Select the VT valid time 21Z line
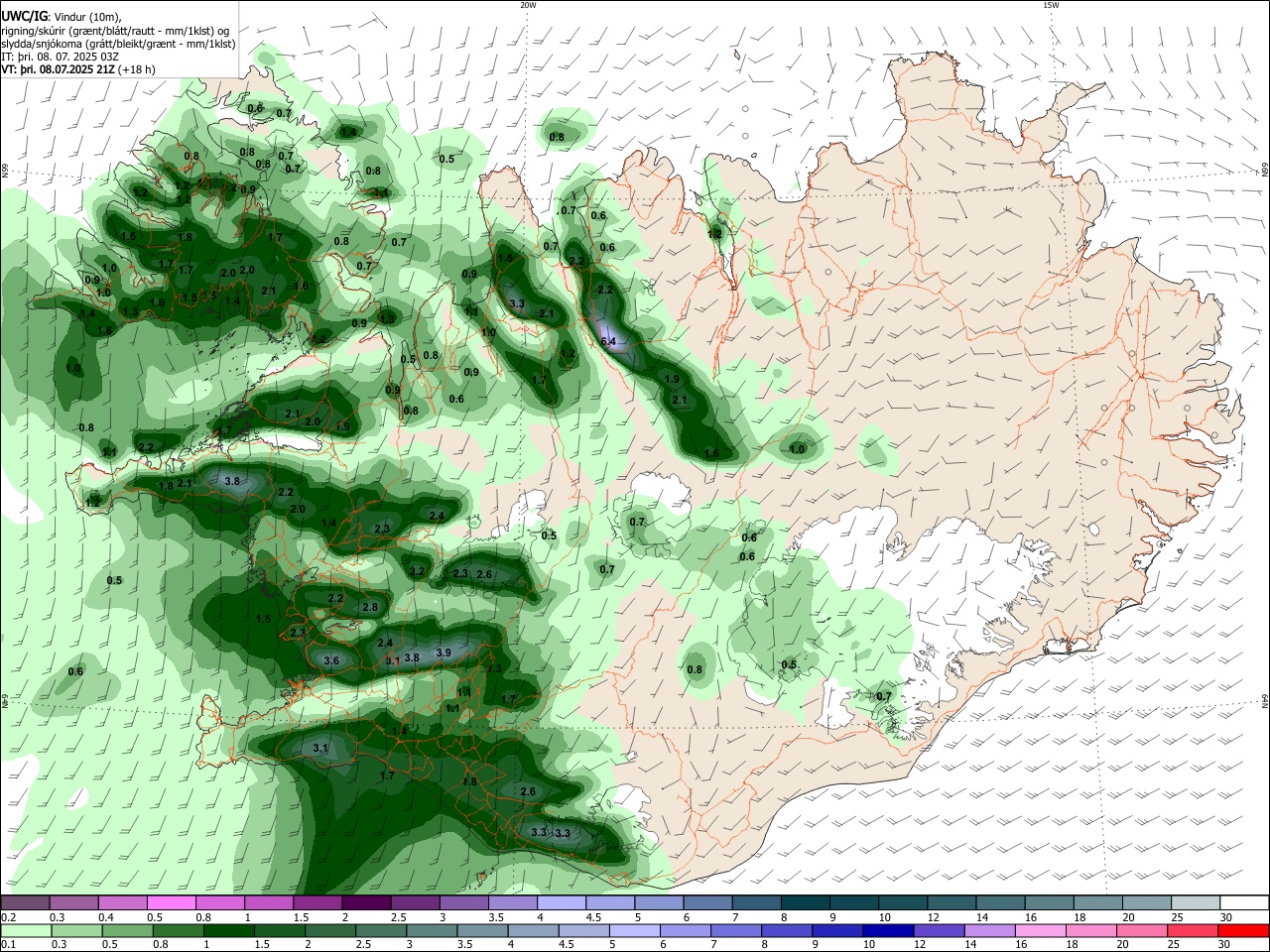The image size is (1270, 952). (x=78, y=69)
